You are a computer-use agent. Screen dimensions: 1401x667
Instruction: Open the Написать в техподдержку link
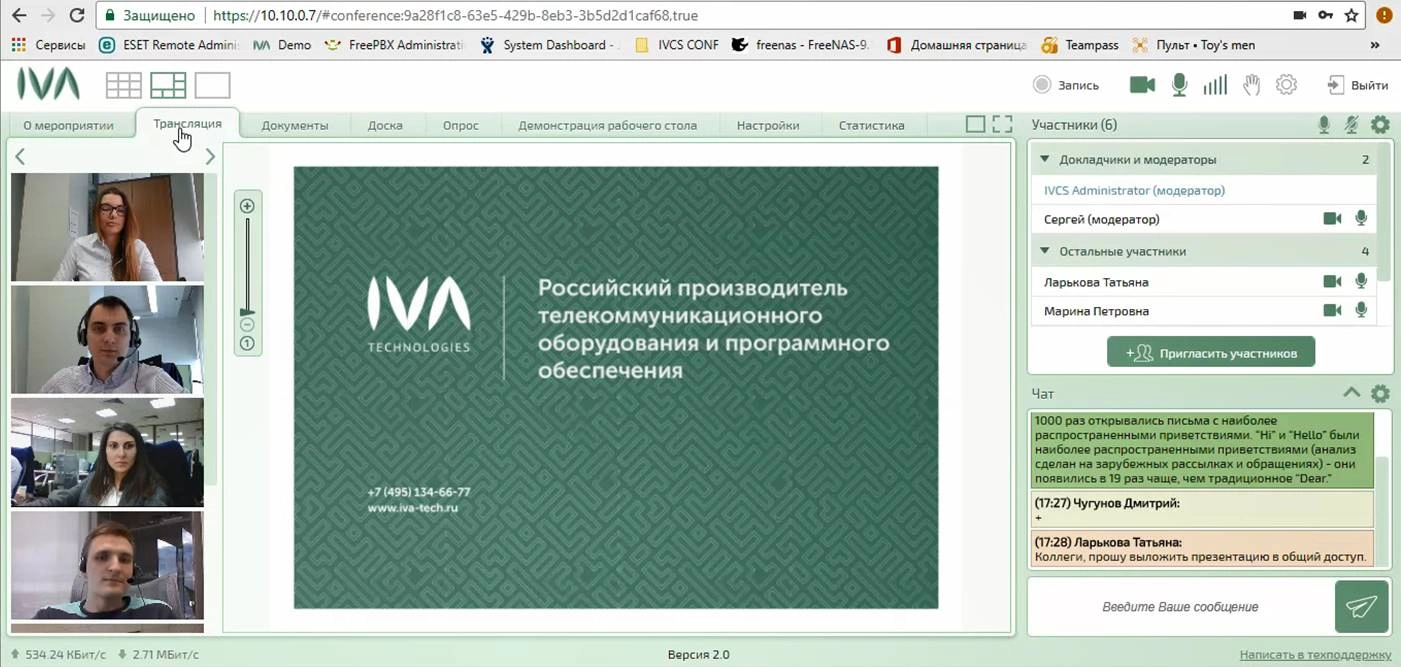pos(1315,655)
